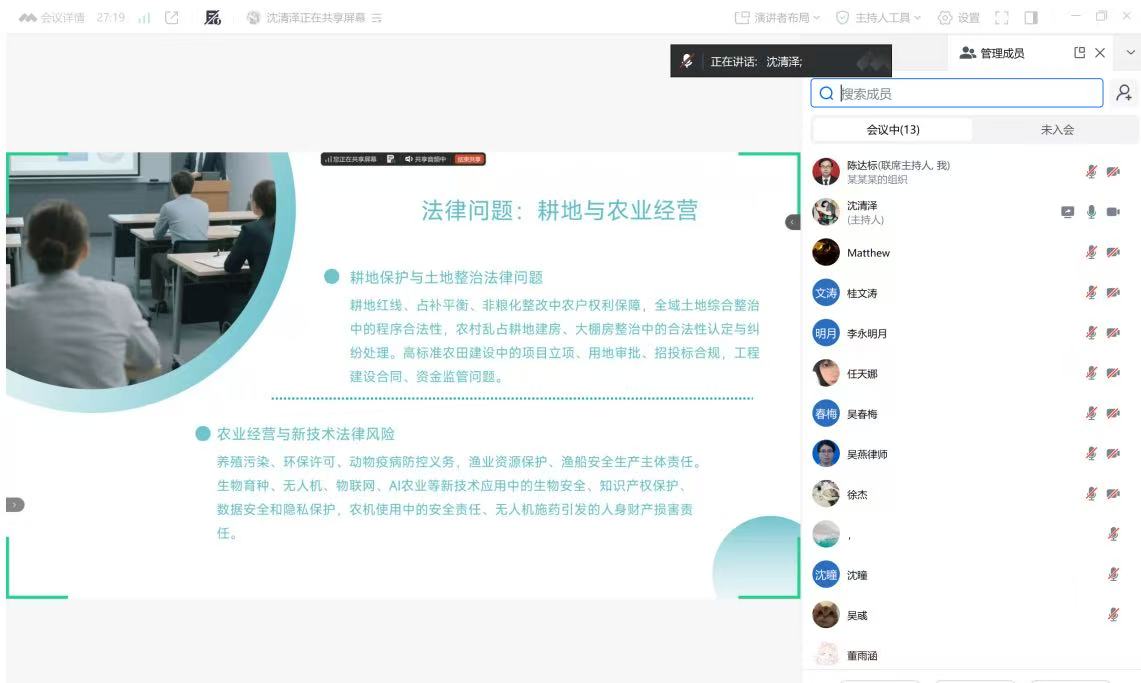Click the network signal strength icon
The width and height of the screenshot is (1141, 683).
[143, 18]
